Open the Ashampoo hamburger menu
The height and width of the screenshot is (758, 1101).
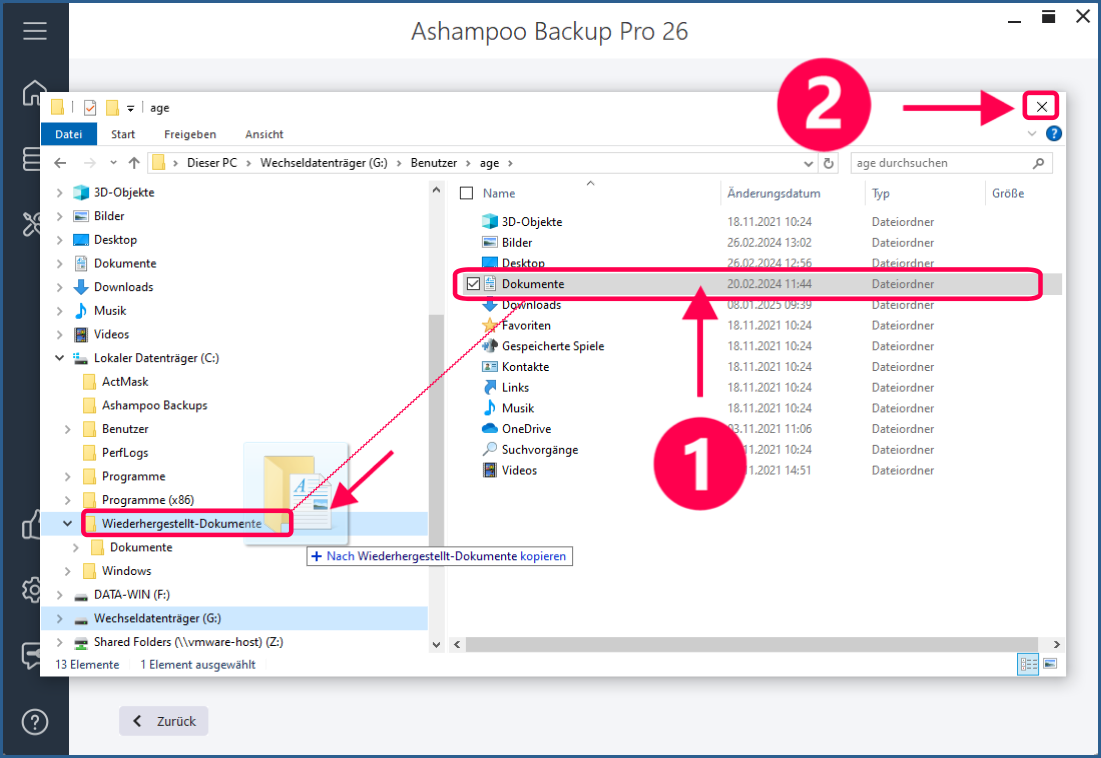(34, 31)
